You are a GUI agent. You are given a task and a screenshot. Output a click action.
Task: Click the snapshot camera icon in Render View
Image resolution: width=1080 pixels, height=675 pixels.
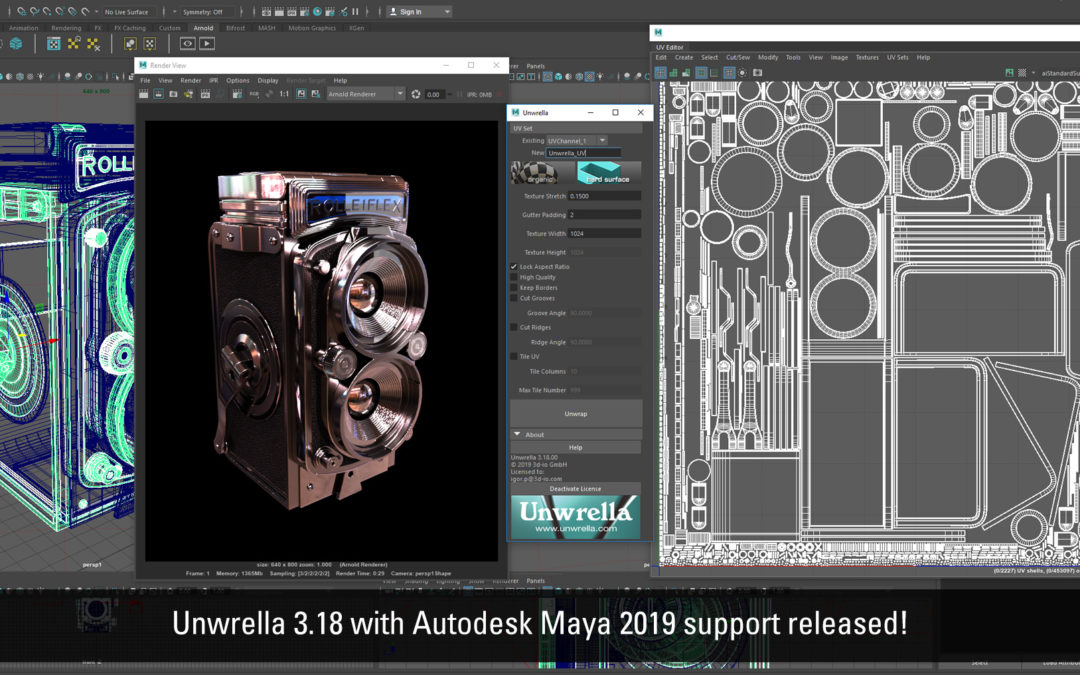(174, 94)
